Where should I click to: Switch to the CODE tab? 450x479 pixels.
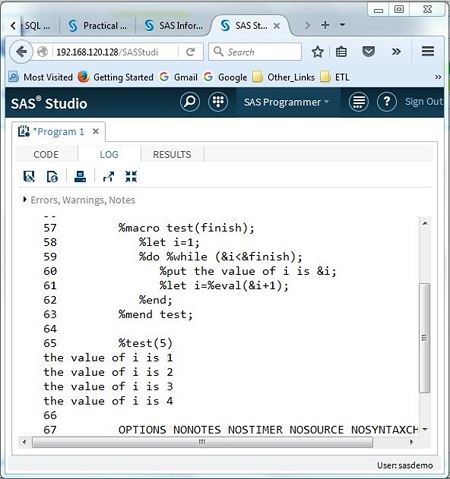click(46, 154)
